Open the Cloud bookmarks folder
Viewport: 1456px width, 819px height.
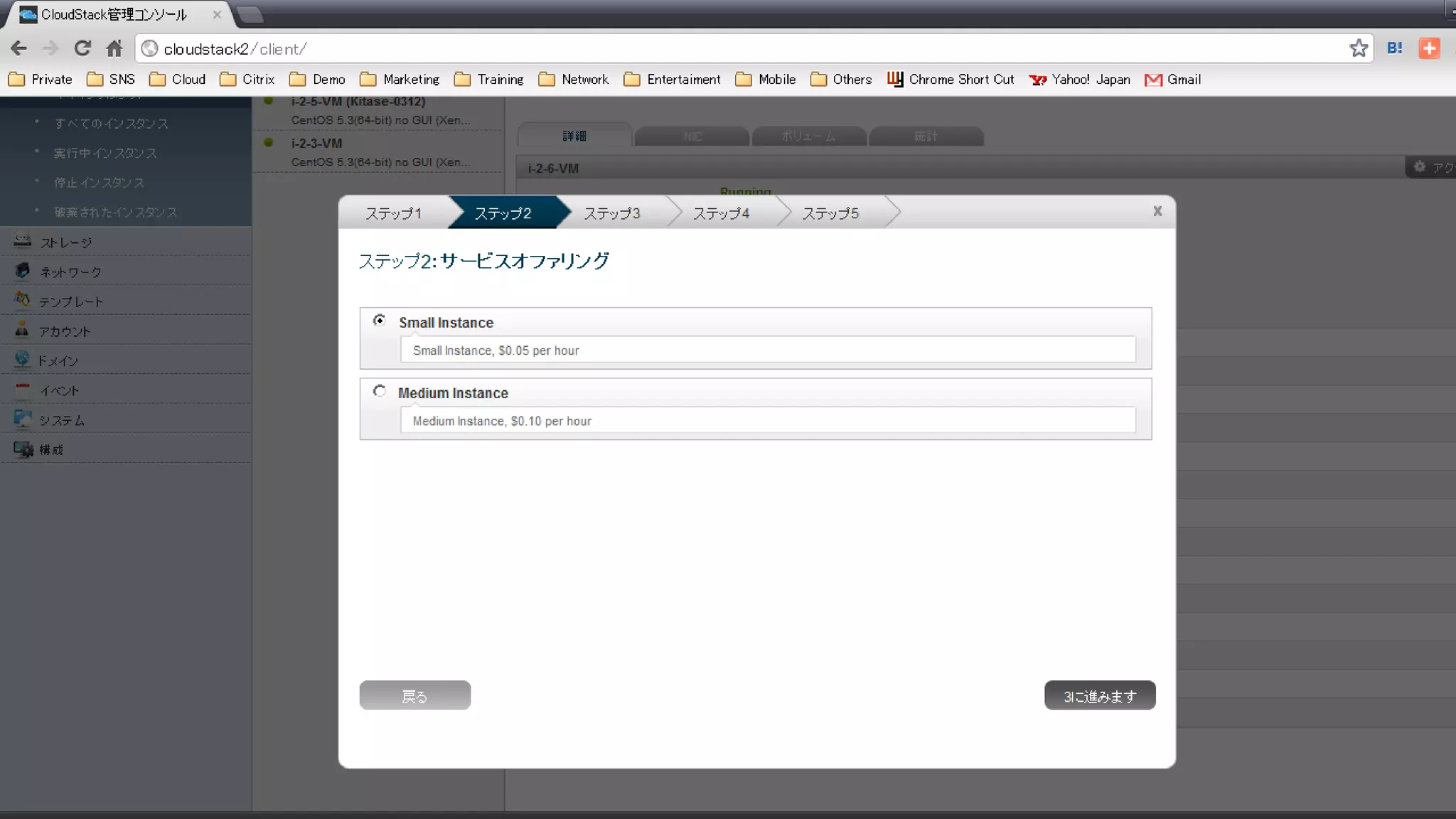tap(178, 80)
